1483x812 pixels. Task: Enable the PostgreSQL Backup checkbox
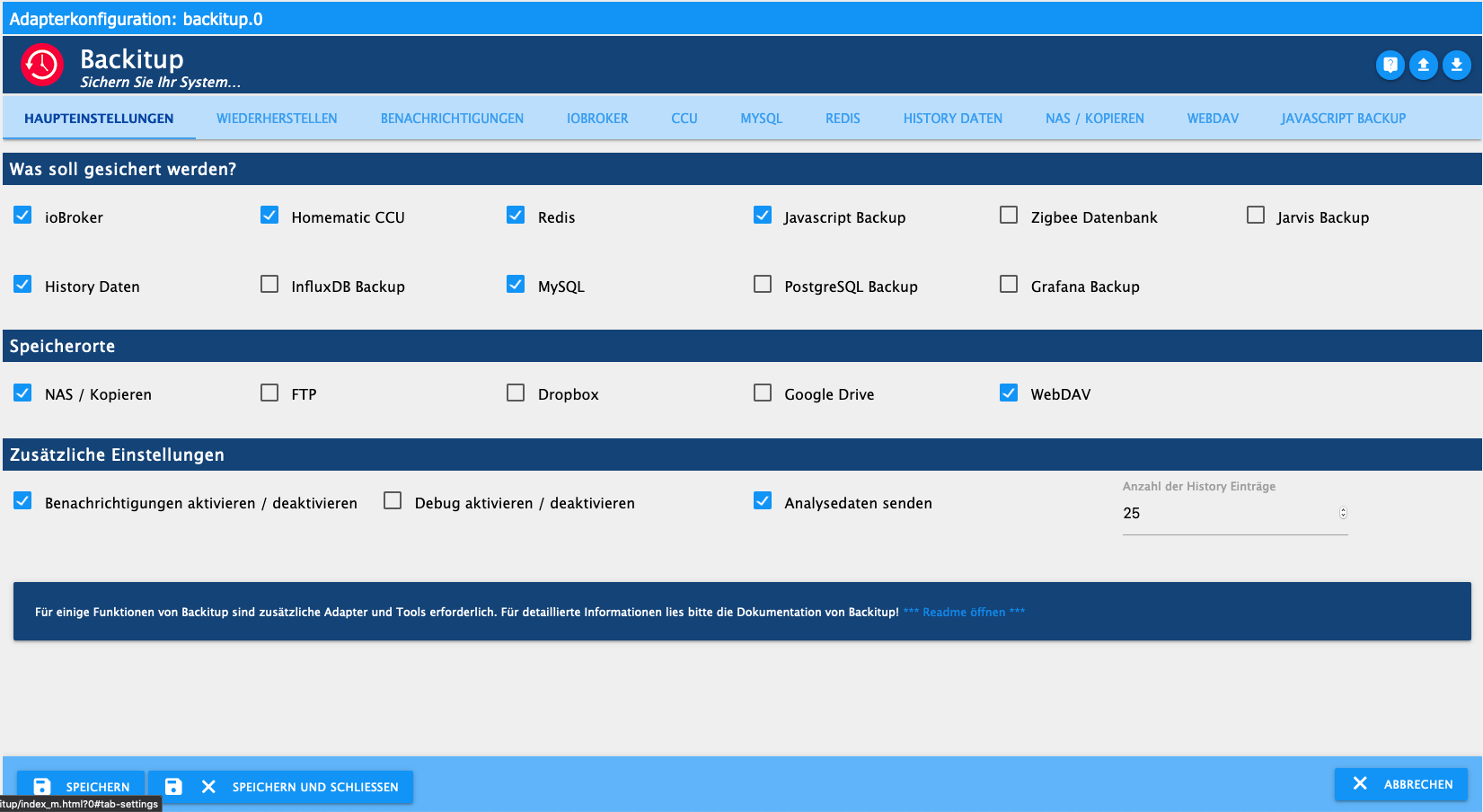763,285
